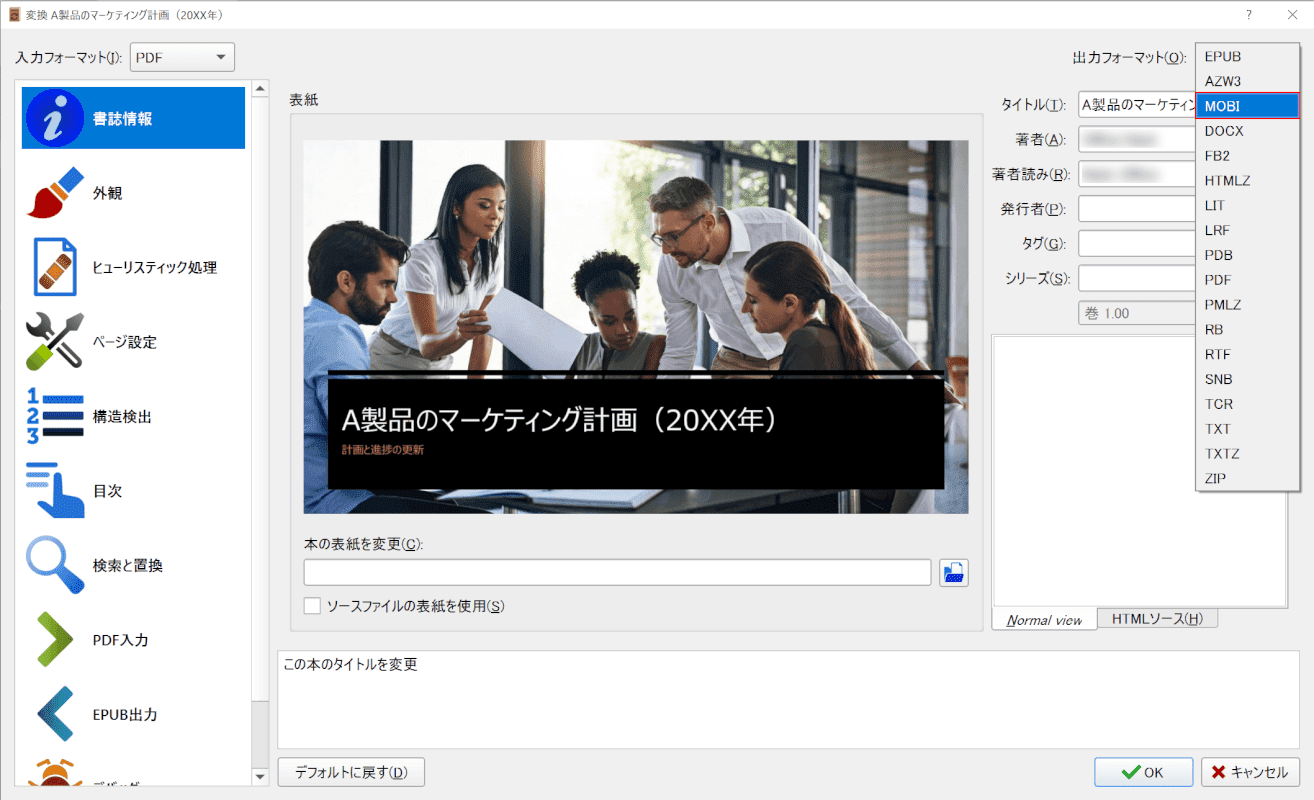Open the 構造検出 section
Image resolution: width=1314 pixels, height=800 pixels.
tap(133, 416)
